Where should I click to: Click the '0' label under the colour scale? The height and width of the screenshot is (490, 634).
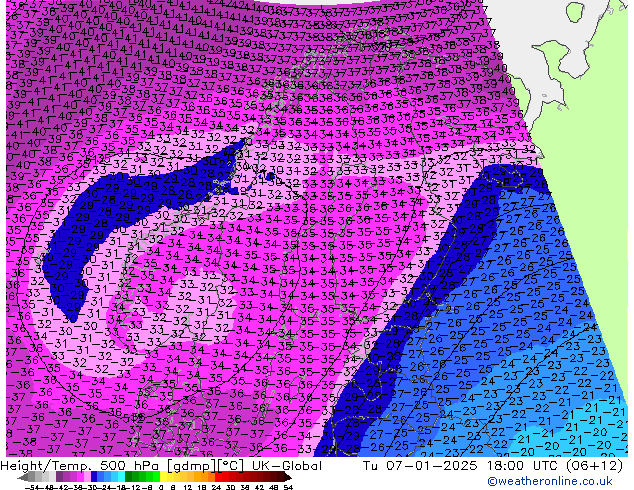(161, 488)
